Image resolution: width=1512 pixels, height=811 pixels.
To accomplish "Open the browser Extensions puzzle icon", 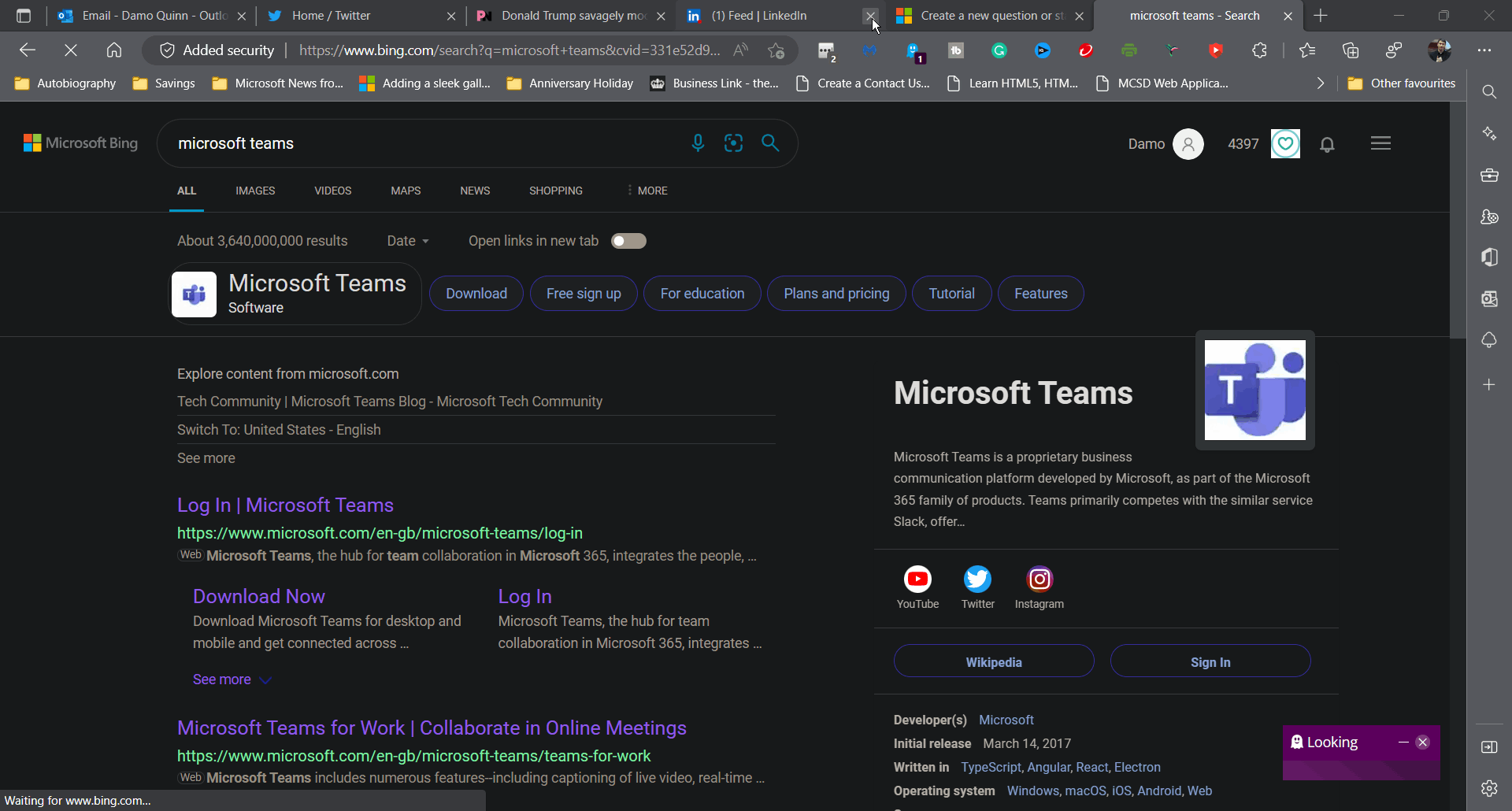I will 1259,50.
